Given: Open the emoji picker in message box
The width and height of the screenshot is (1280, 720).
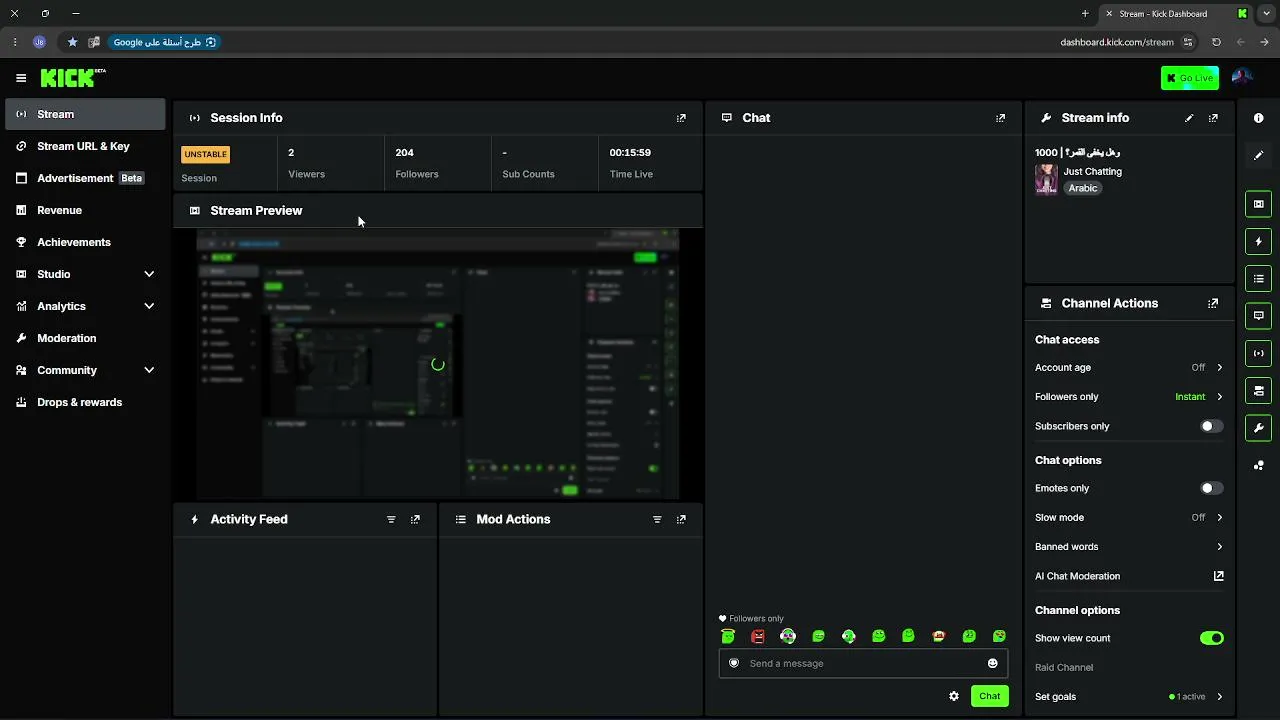Looking at the screenshot, I should [x=993, y=663].
